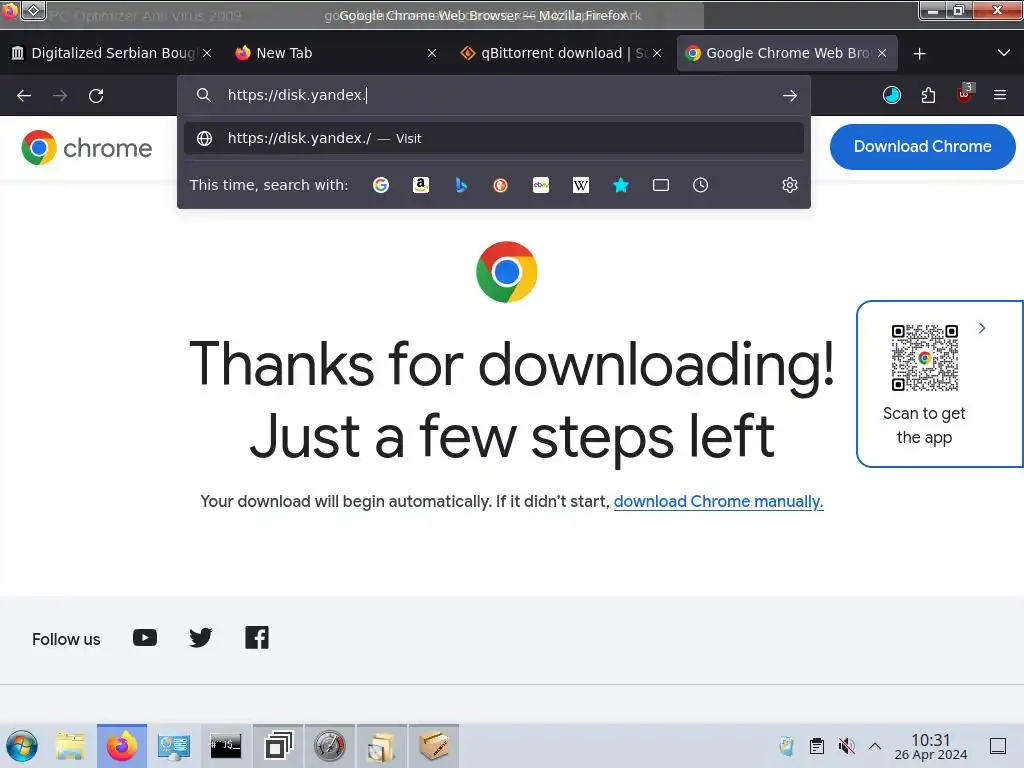Screen dimensions: 1024x768
Task: Expand the list all tabs chevron
Action: 1004,53
